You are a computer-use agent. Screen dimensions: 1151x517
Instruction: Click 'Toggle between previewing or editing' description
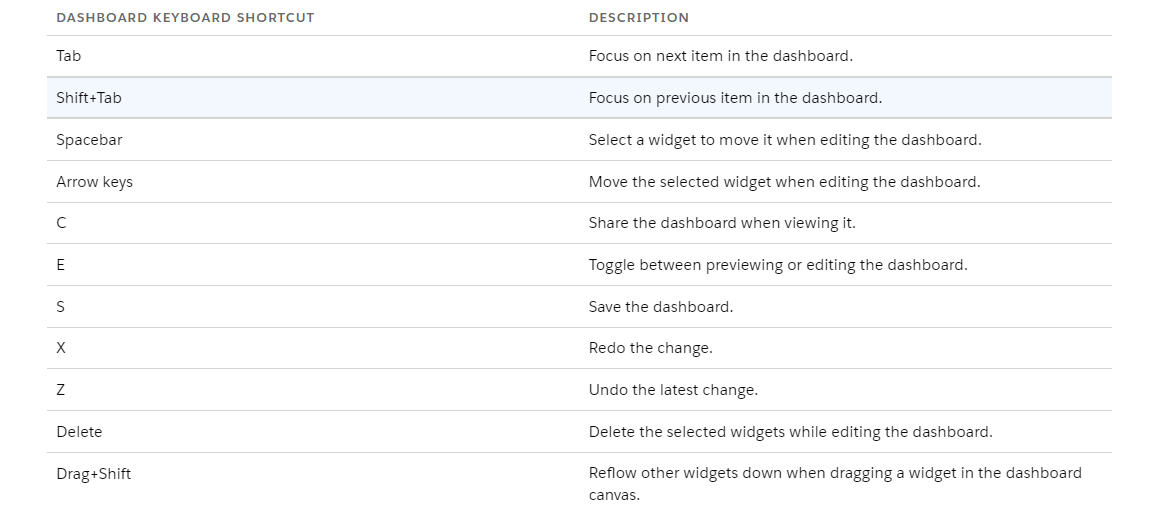[x=778, y=265]
